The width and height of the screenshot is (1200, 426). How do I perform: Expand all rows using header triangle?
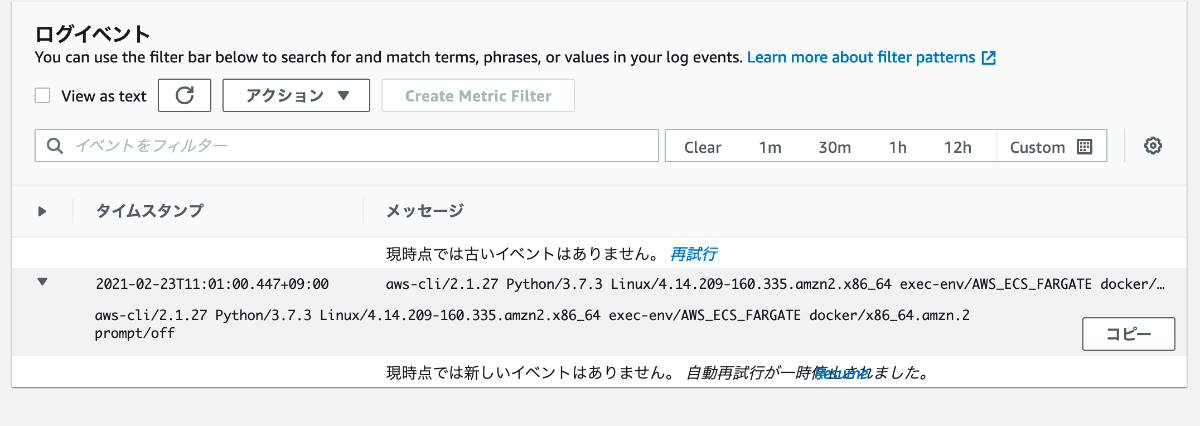click(x=42, y=211)
